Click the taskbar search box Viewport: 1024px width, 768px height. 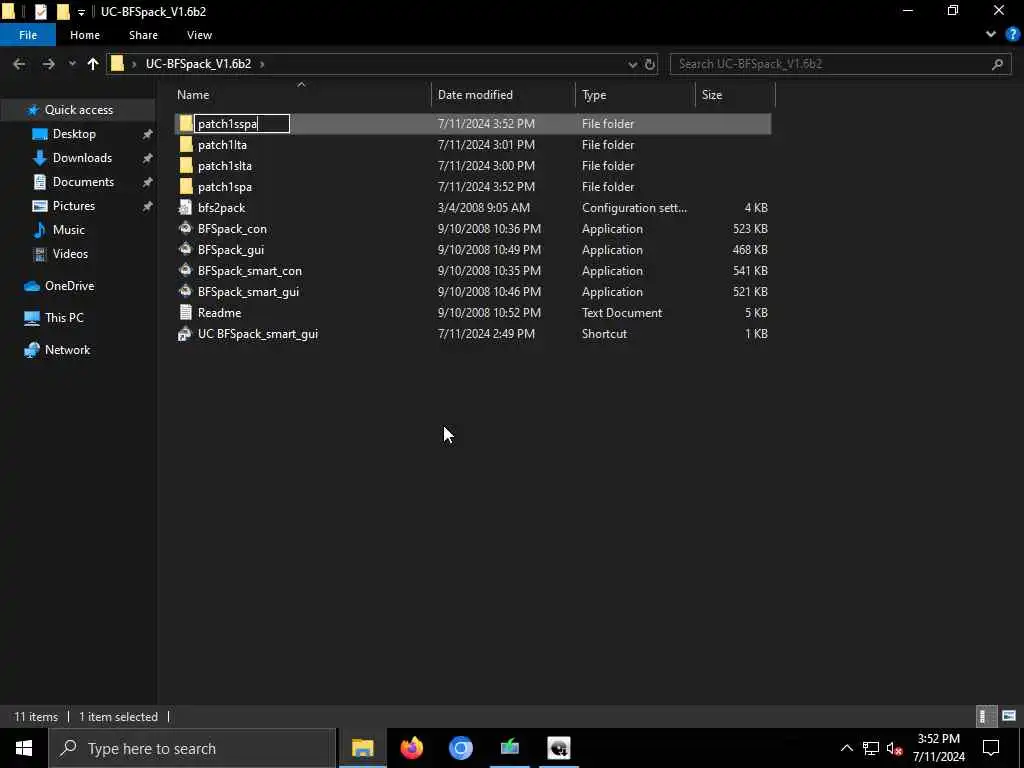point(193,748)
